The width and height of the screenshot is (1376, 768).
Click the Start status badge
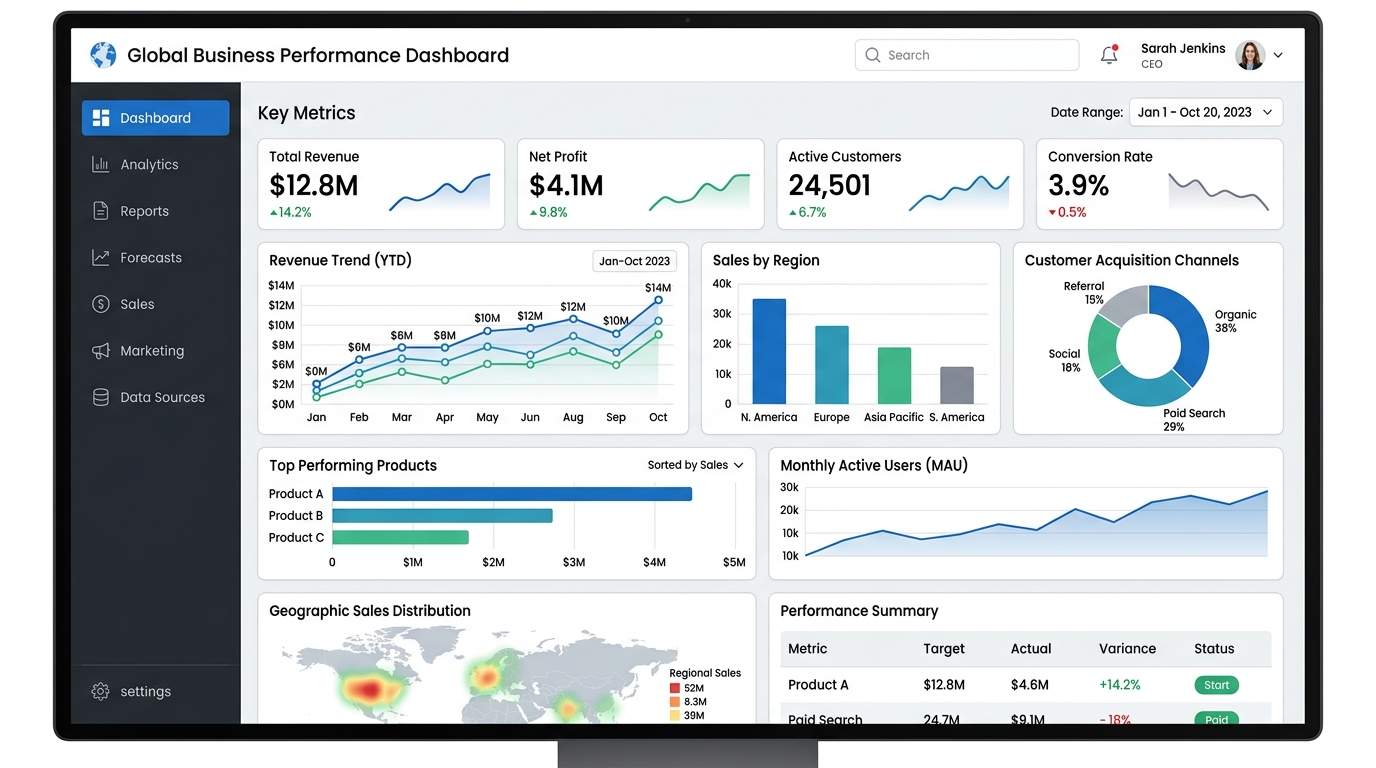[x=1216, y=685]
